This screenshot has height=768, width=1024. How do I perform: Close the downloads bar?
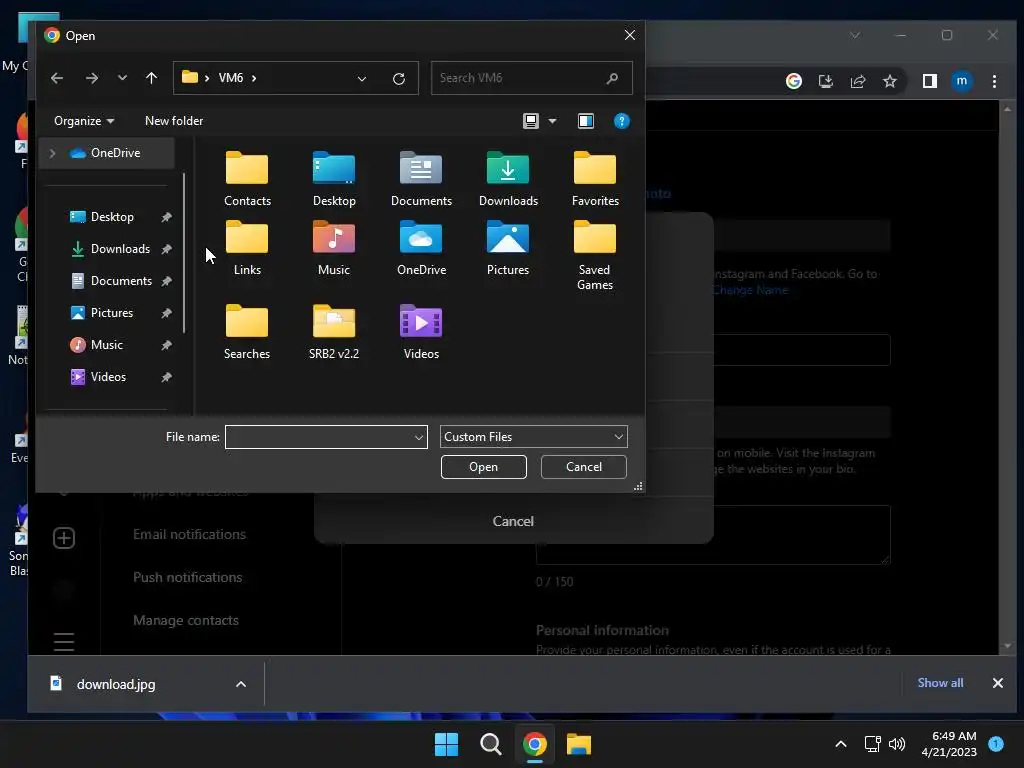tap(997, 682)
